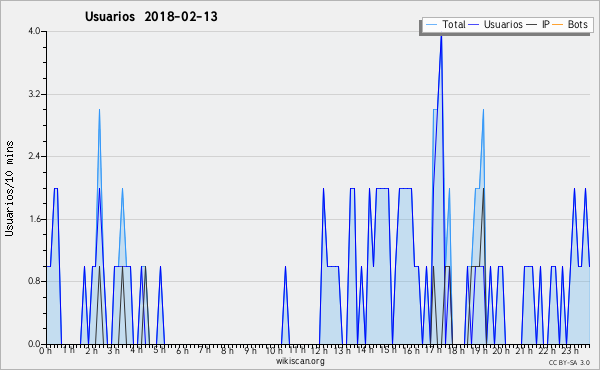Viewport: 600px width, 370px height.
Task: Click the orange Bots legend line
Action: tap(558, 25)
